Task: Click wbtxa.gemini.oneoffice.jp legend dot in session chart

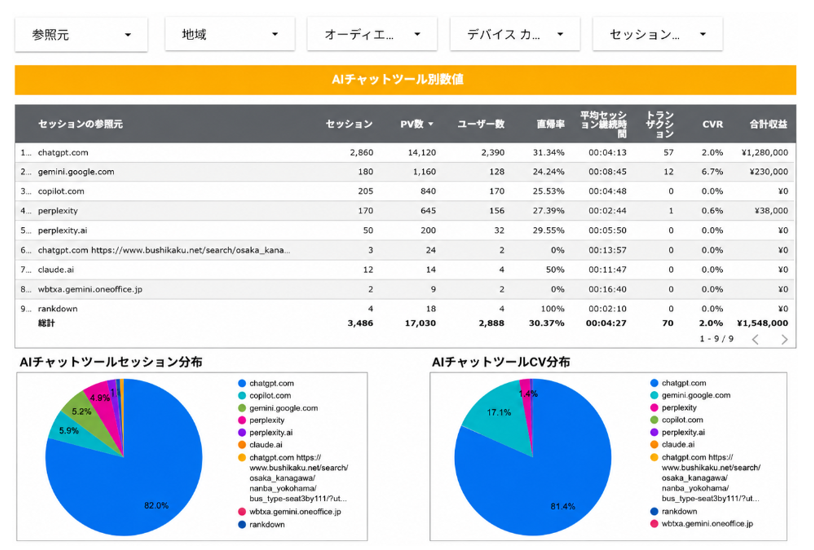Action: 241,512
